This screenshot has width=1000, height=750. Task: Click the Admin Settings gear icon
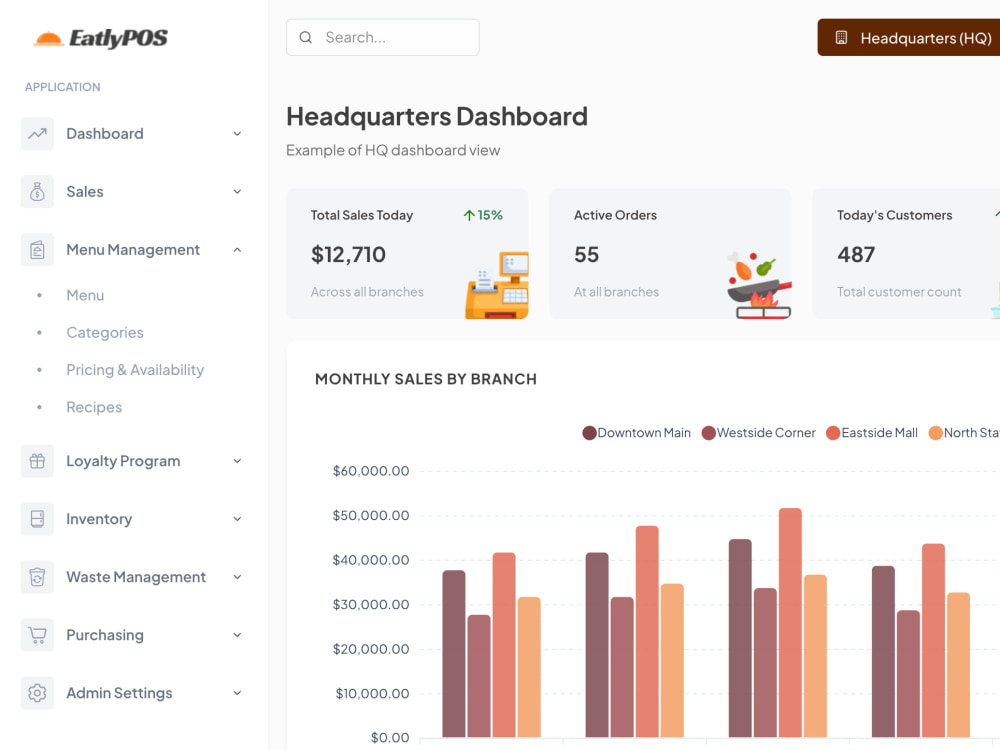(37, 693)
